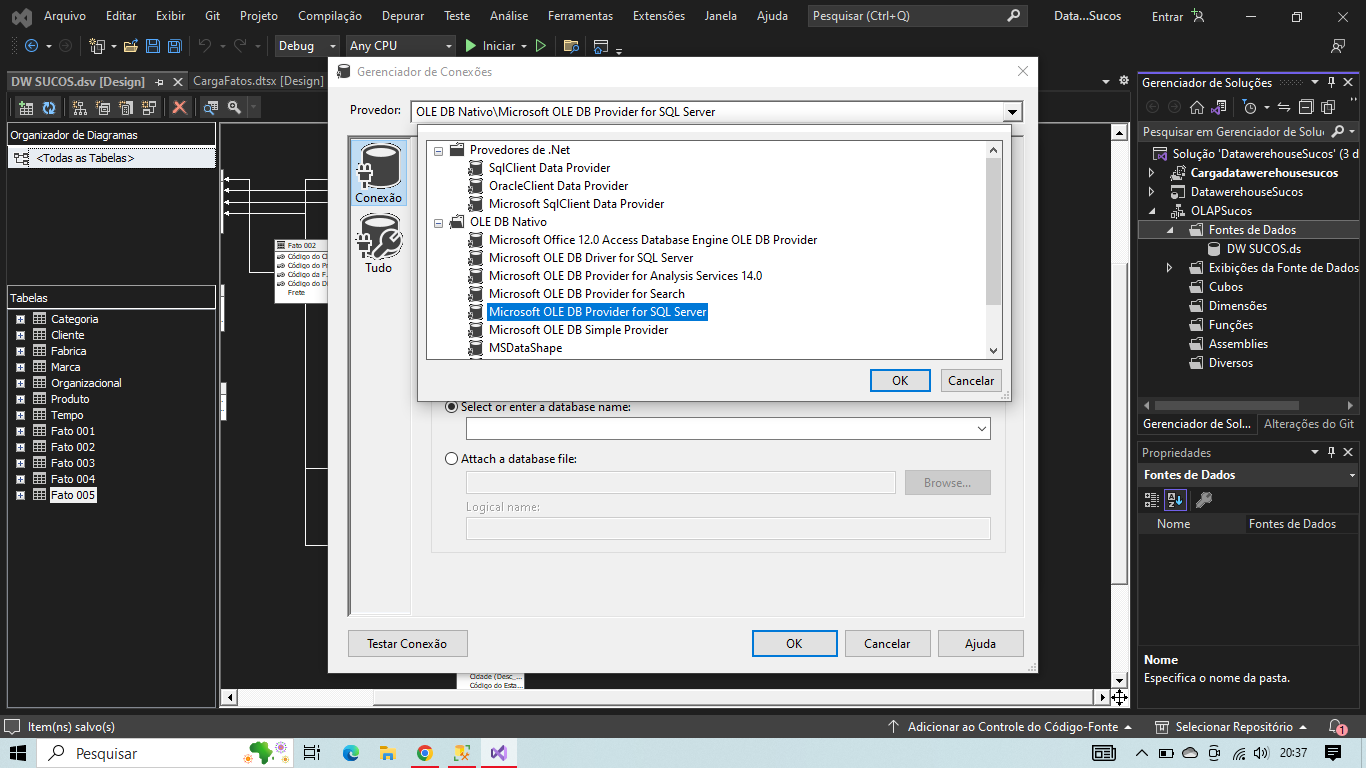Click OK in provider list popup

pos(900,381)
